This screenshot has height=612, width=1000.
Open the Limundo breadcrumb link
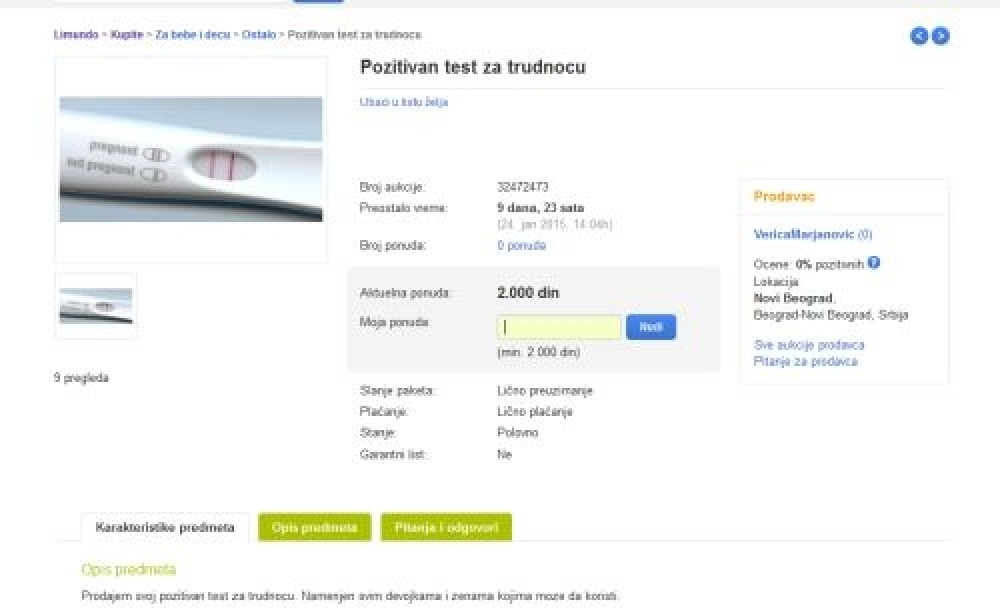coord(76,35)
